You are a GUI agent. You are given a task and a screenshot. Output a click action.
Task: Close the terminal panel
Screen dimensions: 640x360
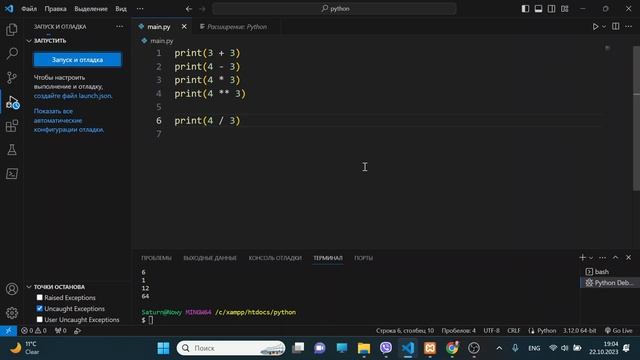[629, 258]
